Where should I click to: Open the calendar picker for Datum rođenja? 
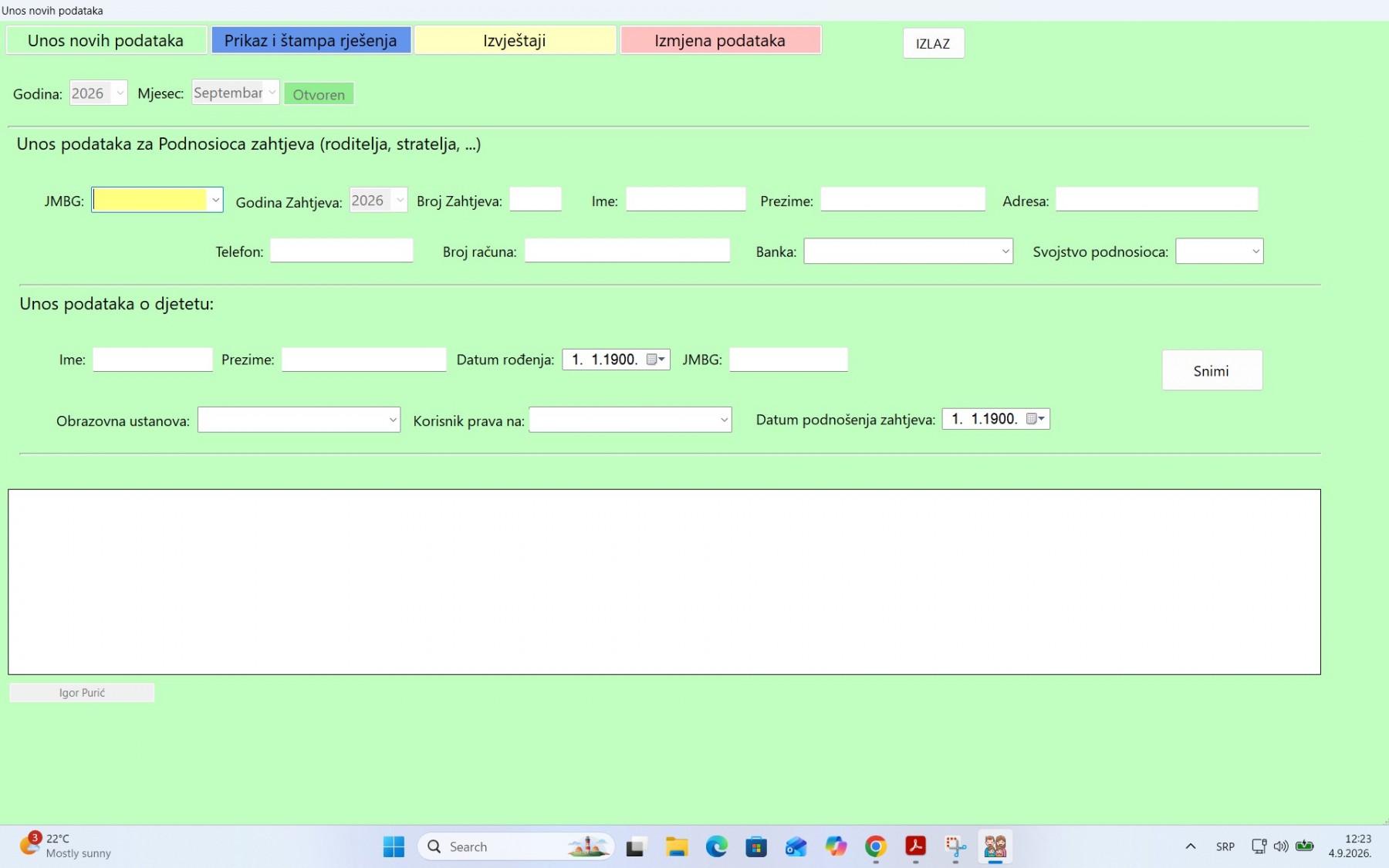click(656, 360)
